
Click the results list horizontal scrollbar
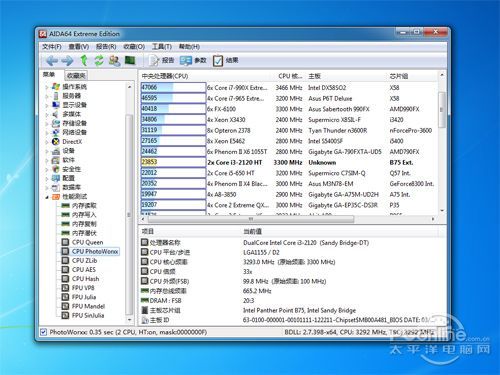click(x=251, y=219)
